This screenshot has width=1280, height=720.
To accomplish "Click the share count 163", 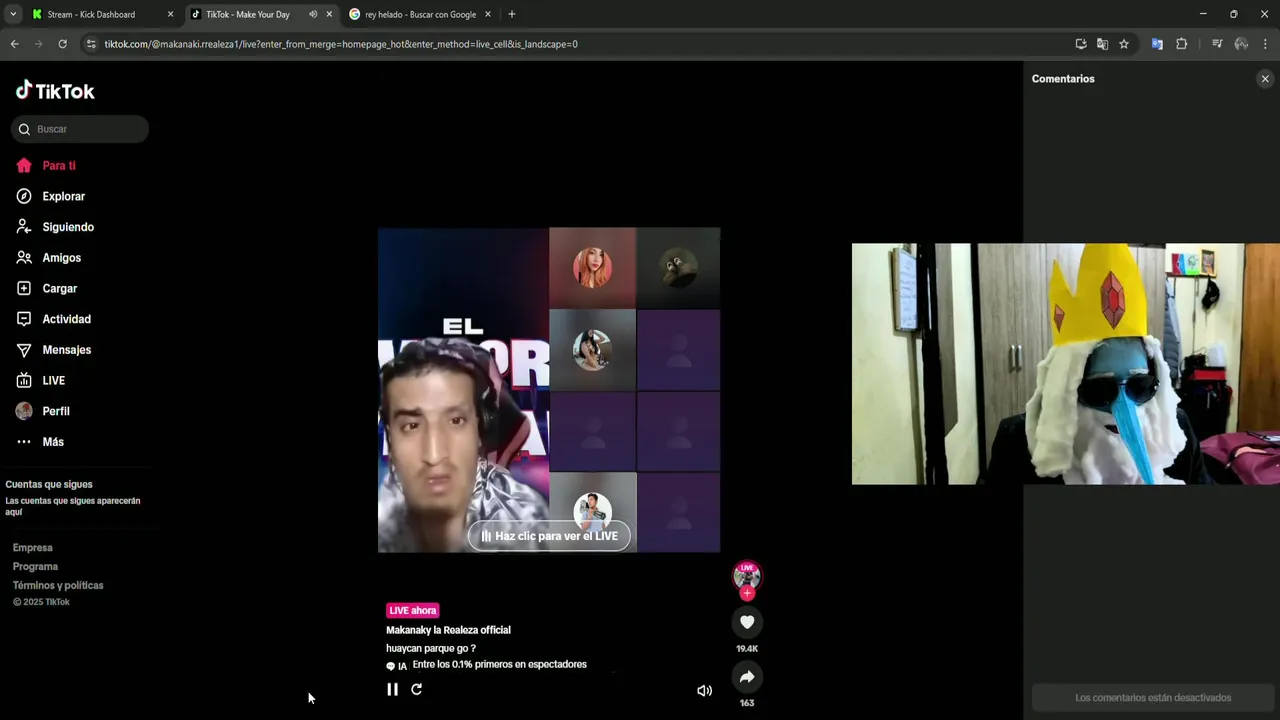I will coord(747,703).
